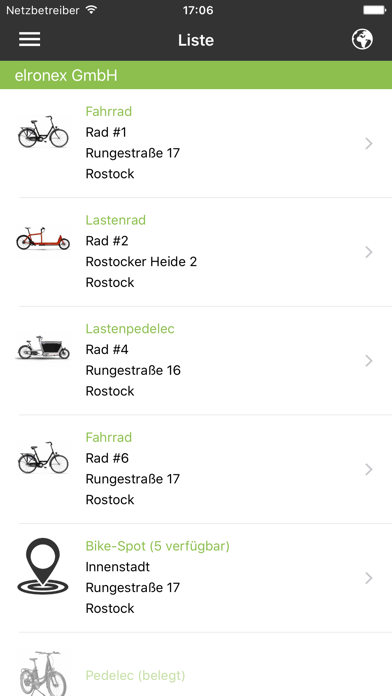Tap the elronex GmbH section header
392x696 pixels.
(196, 75)
